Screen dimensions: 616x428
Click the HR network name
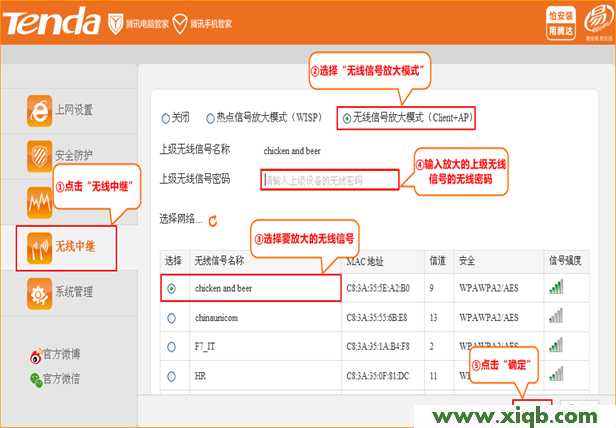[x=200, y=376]
